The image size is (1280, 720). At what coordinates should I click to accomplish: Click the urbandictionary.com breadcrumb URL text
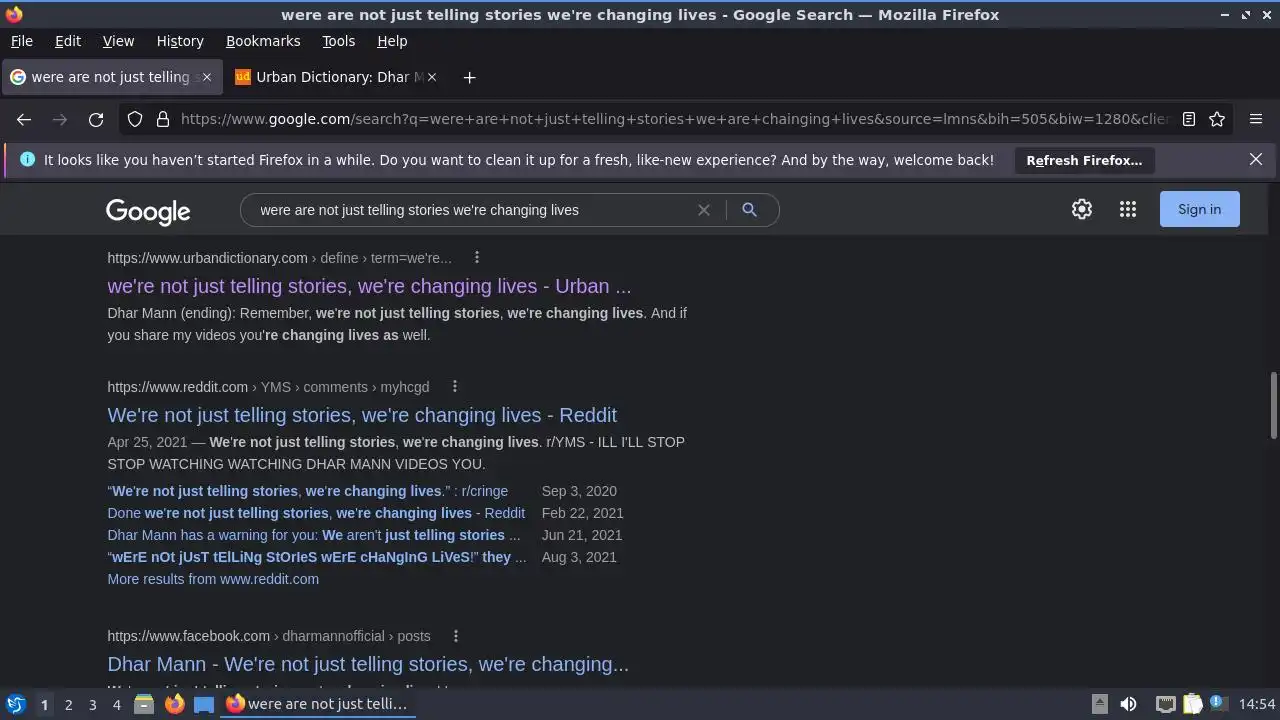[279, 258]
